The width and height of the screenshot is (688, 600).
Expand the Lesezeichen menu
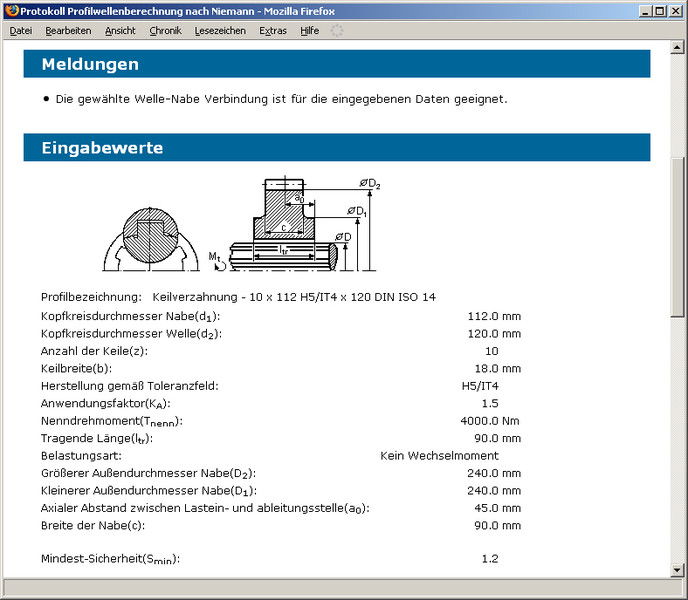tap(220, 31)
